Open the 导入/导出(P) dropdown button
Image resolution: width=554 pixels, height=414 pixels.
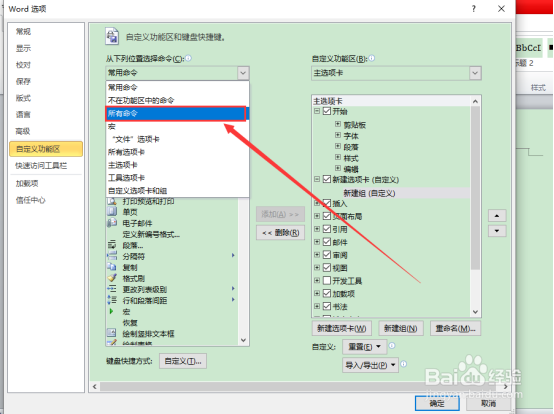tap(370, 365)
